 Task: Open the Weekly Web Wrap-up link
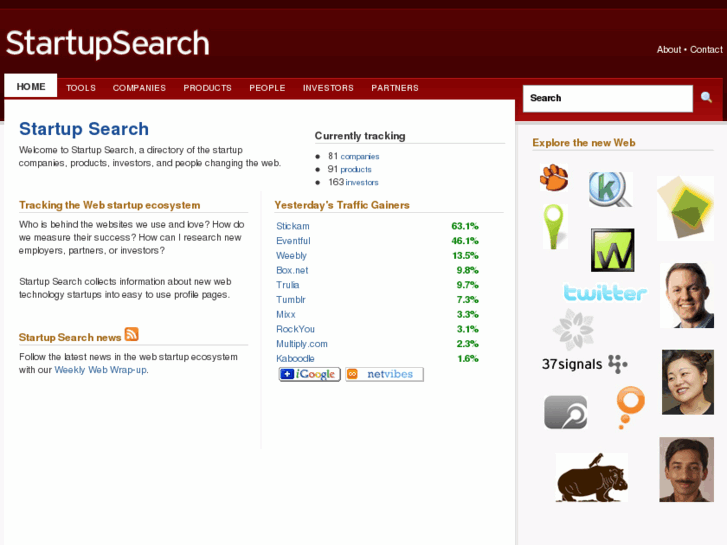point(101,370)
